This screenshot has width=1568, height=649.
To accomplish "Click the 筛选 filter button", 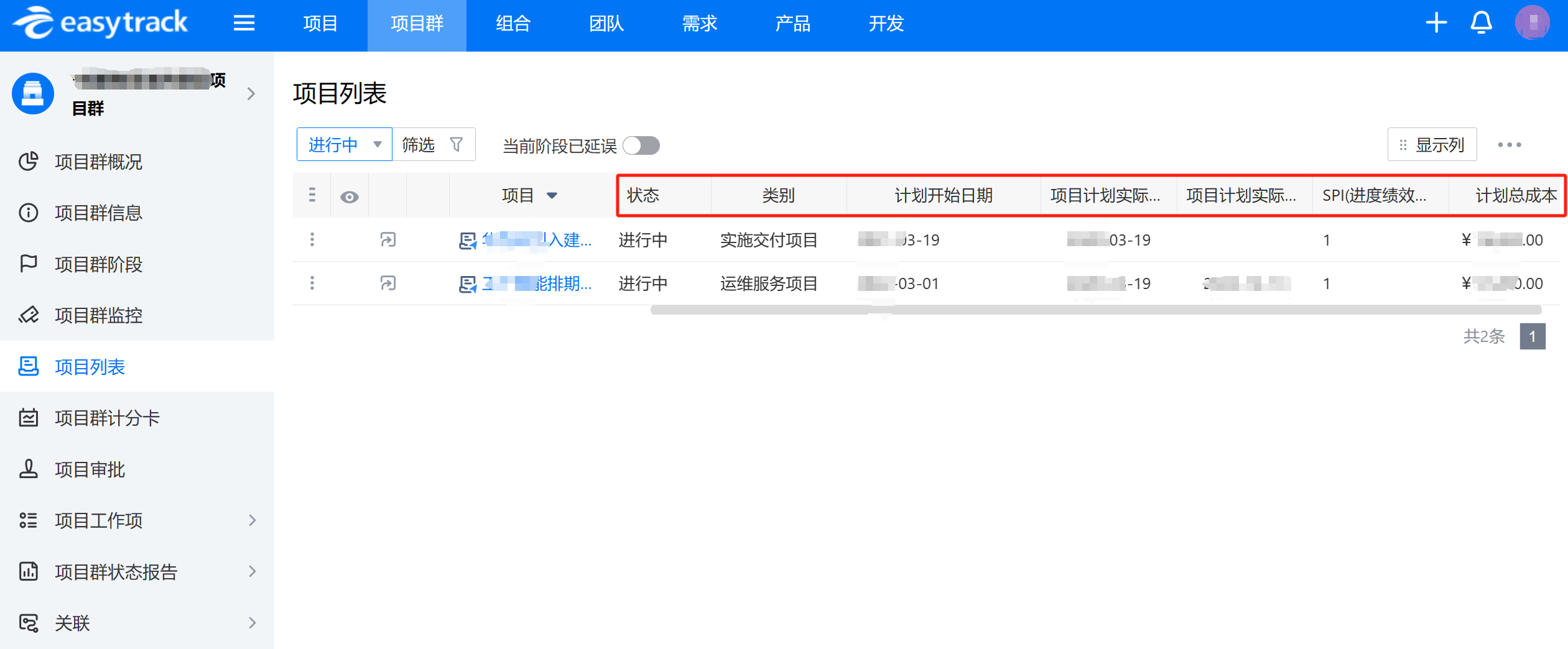I will [434, 145].
